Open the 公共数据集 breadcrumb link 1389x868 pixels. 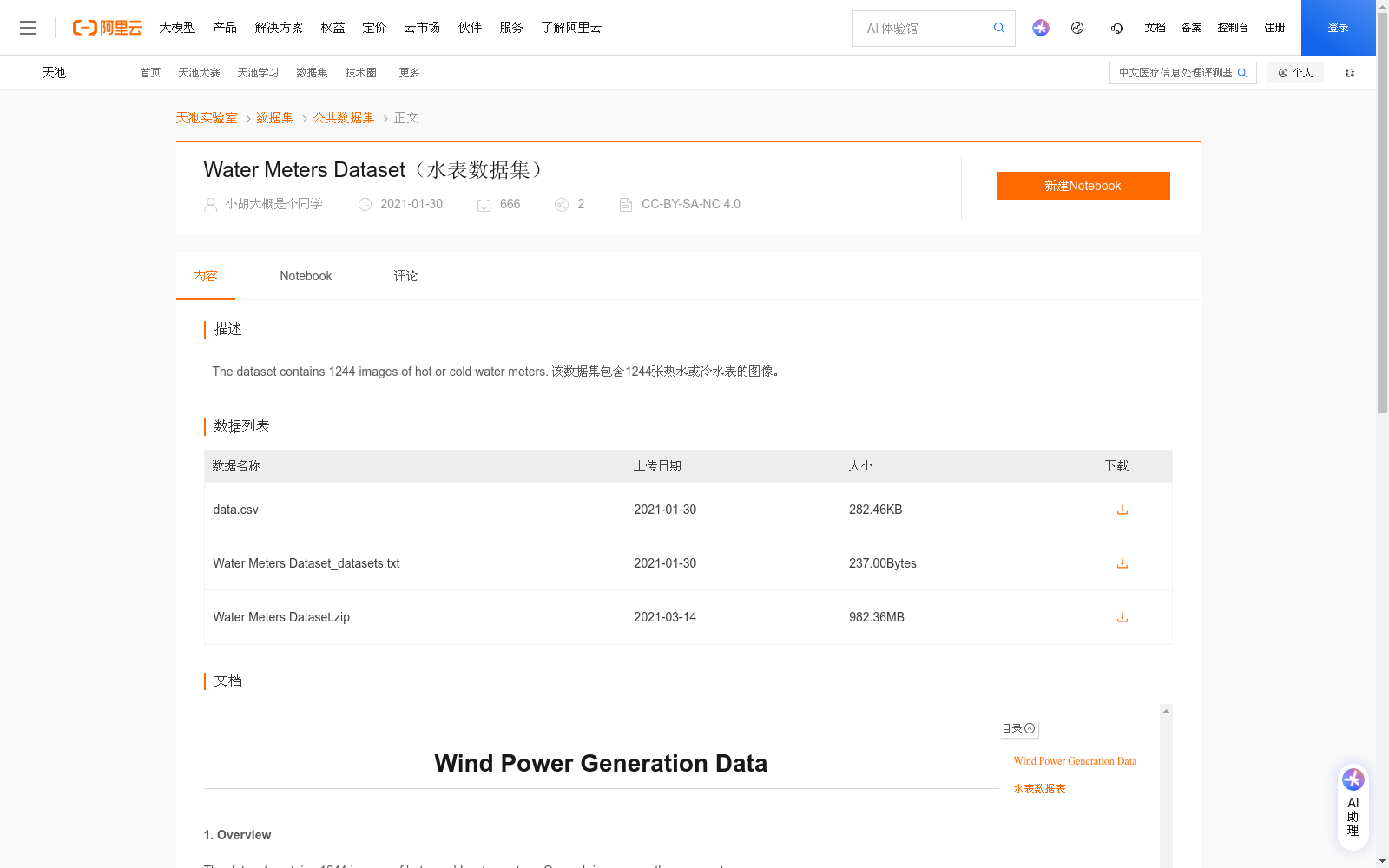pyautogui.click(x=344, y=118)
